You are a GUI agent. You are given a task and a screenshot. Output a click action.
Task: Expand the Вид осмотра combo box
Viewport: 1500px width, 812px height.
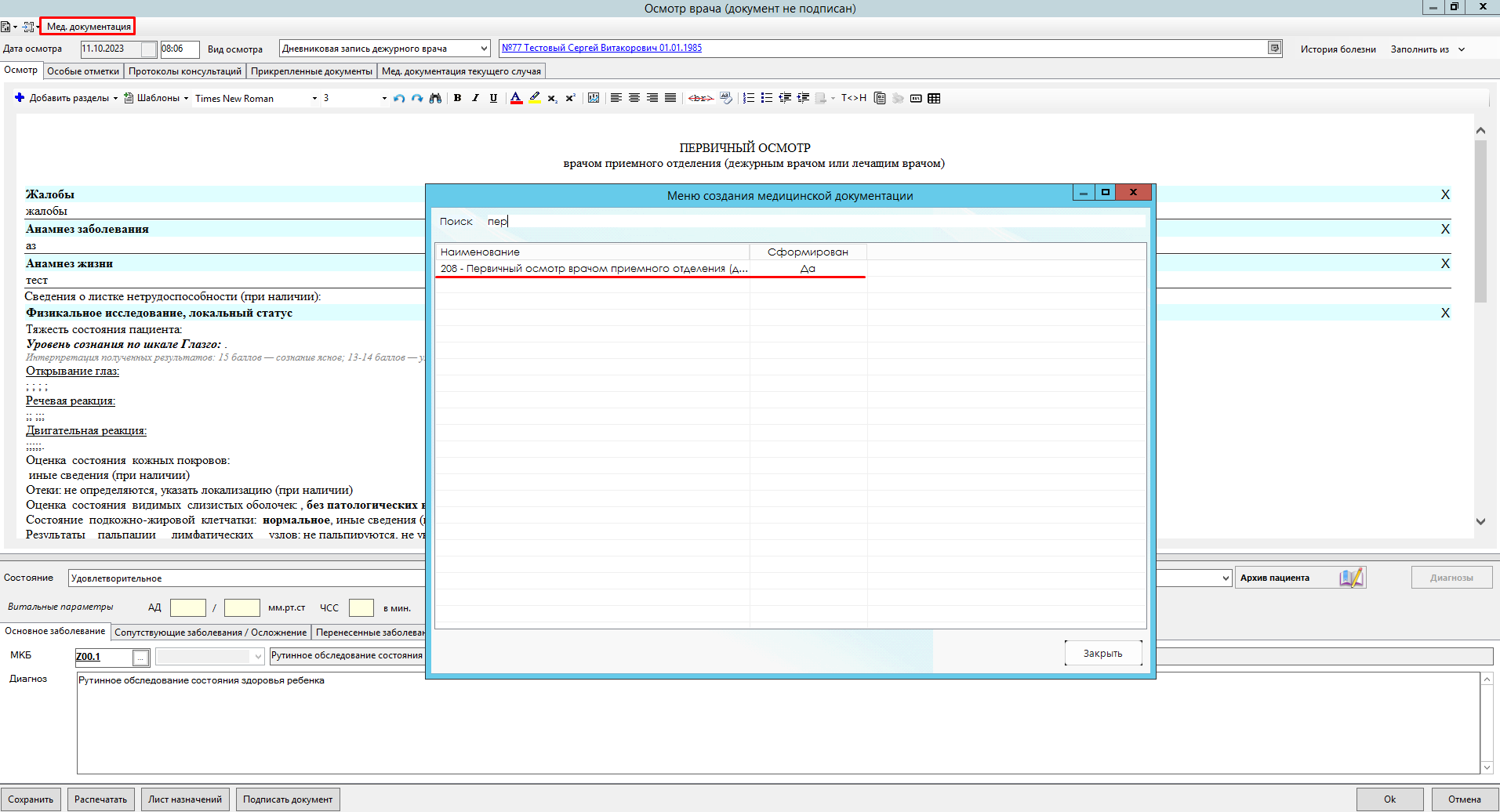tap(484, 49)
